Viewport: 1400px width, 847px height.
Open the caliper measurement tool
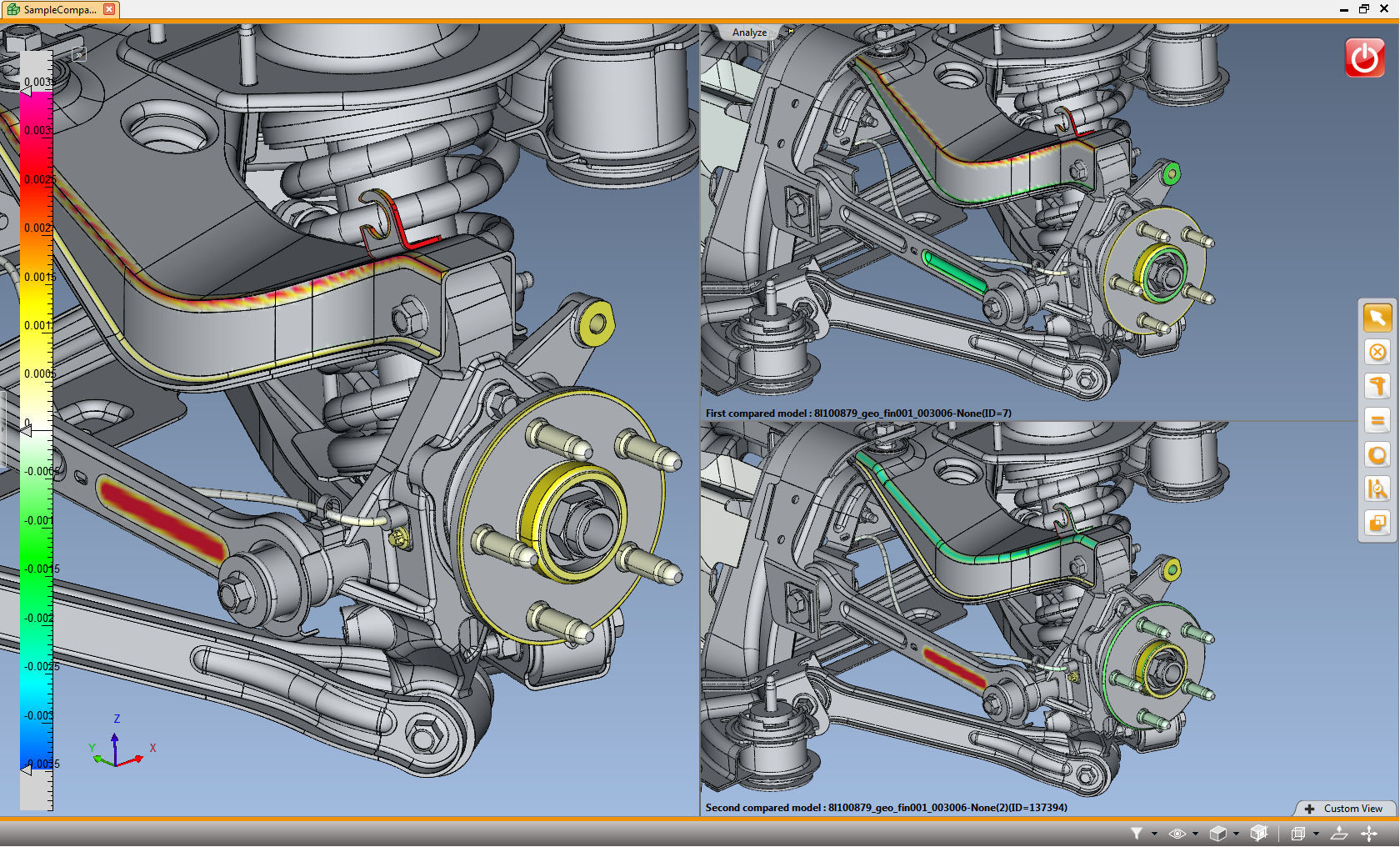(1377, 386)
